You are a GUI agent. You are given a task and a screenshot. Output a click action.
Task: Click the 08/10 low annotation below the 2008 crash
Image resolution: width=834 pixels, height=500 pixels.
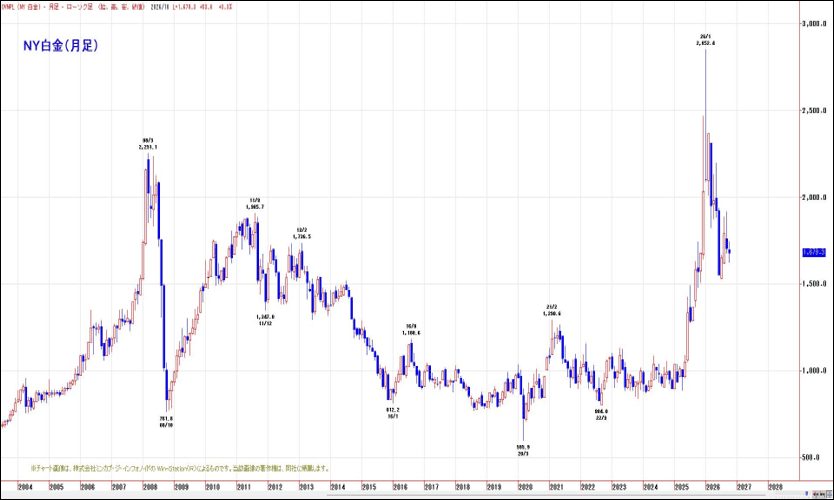pos(166,422)
